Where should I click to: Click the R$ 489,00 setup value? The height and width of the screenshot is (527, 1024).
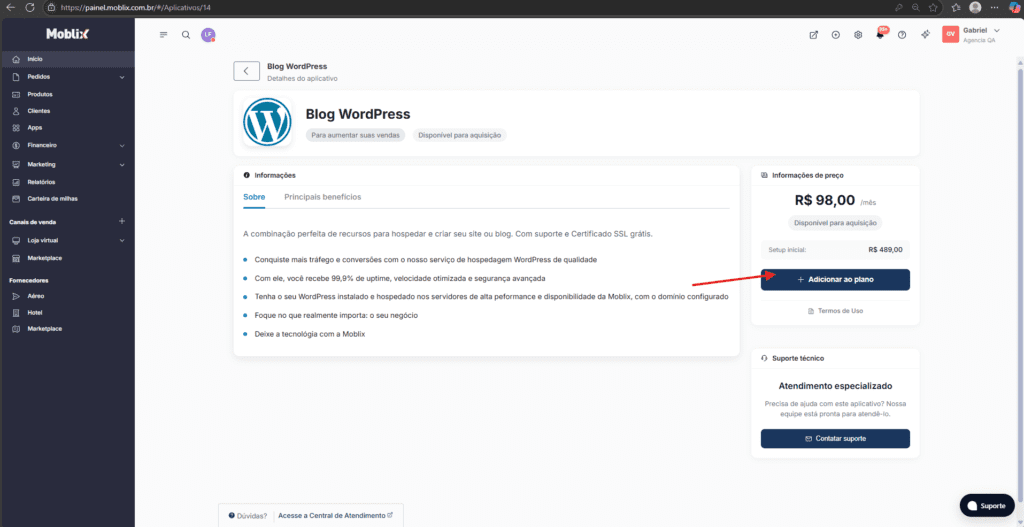coord(886,249)
